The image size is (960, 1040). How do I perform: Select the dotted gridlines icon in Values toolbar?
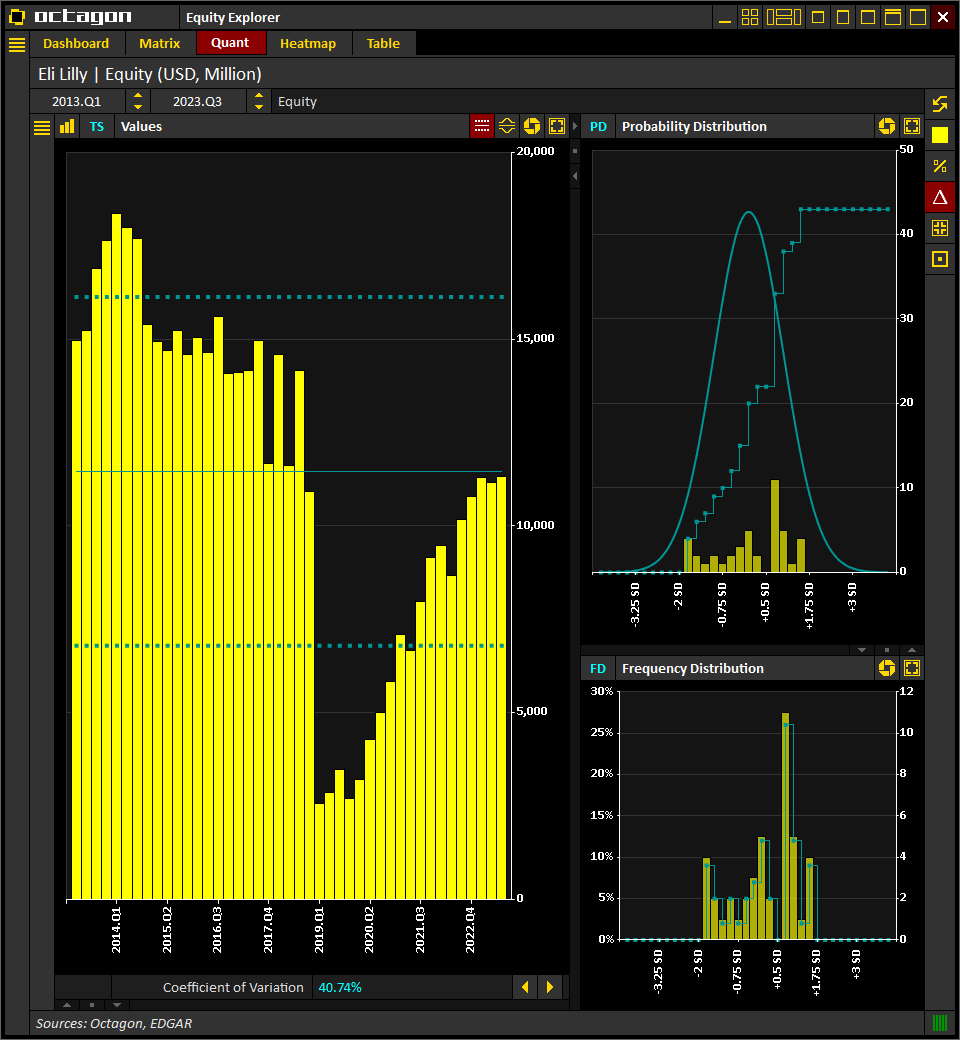coord(481,126)
